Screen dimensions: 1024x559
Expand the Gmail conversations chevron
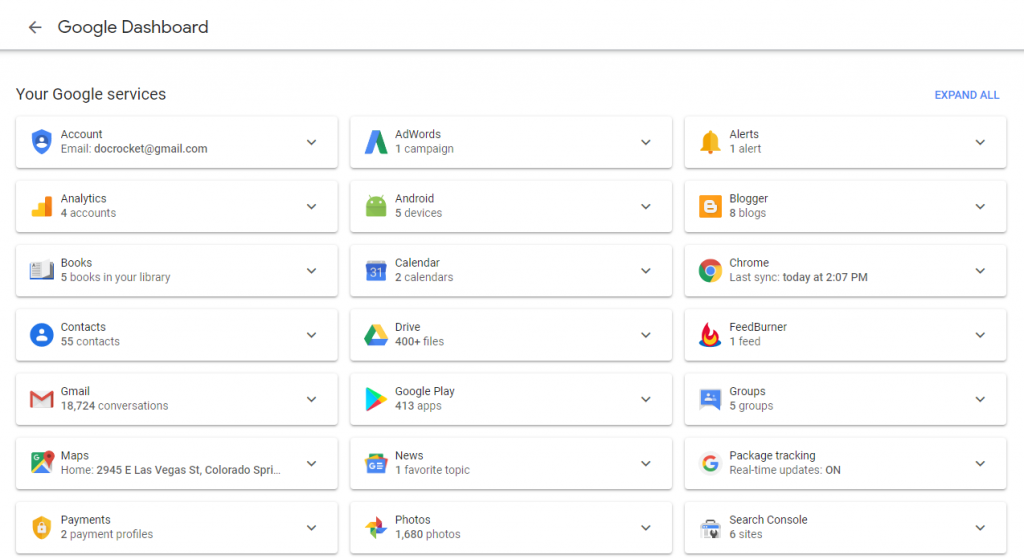click(x=312, y=399)
